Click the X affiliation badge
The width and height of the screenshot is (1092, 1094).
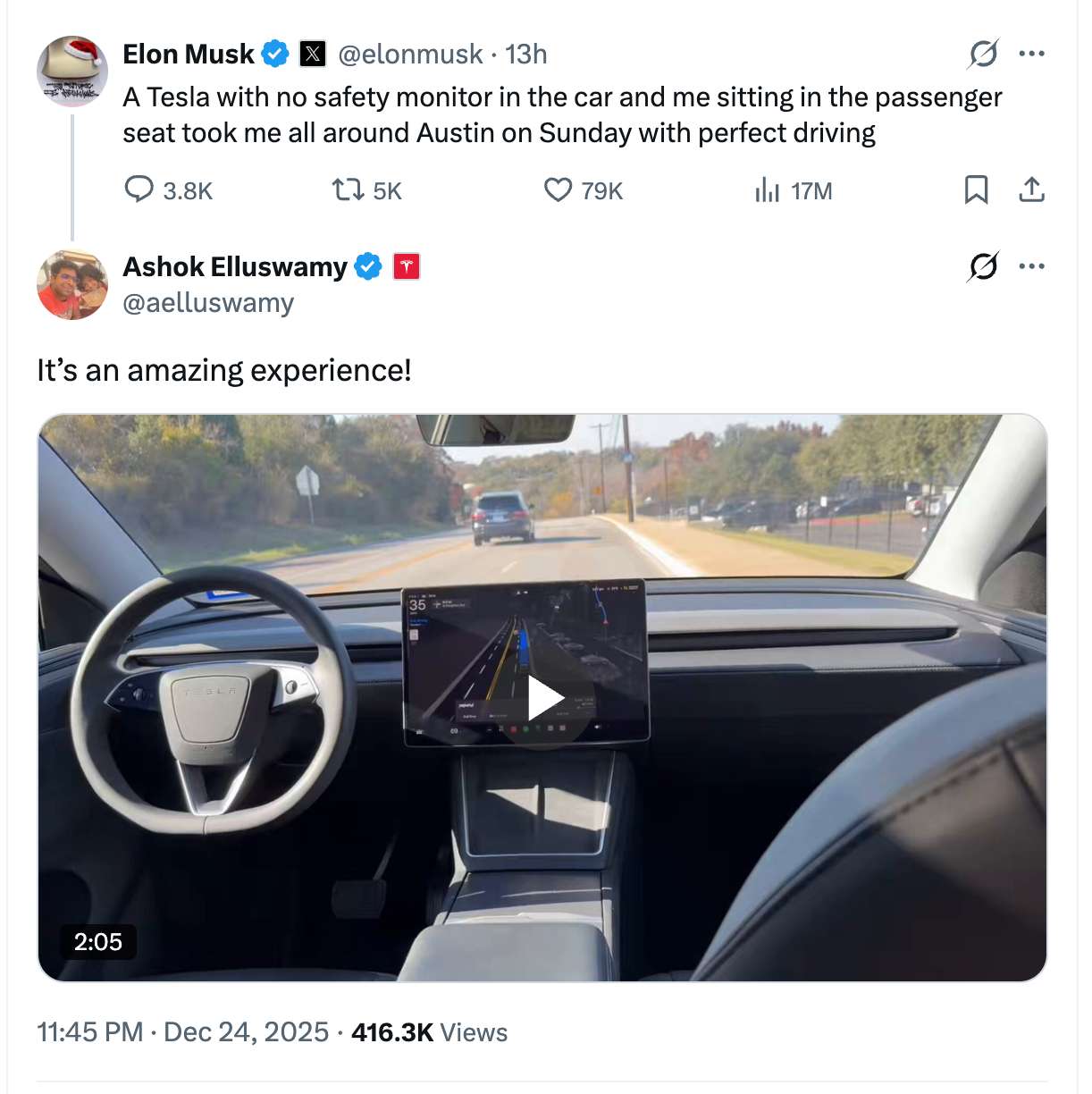click(x=312, y=55)
